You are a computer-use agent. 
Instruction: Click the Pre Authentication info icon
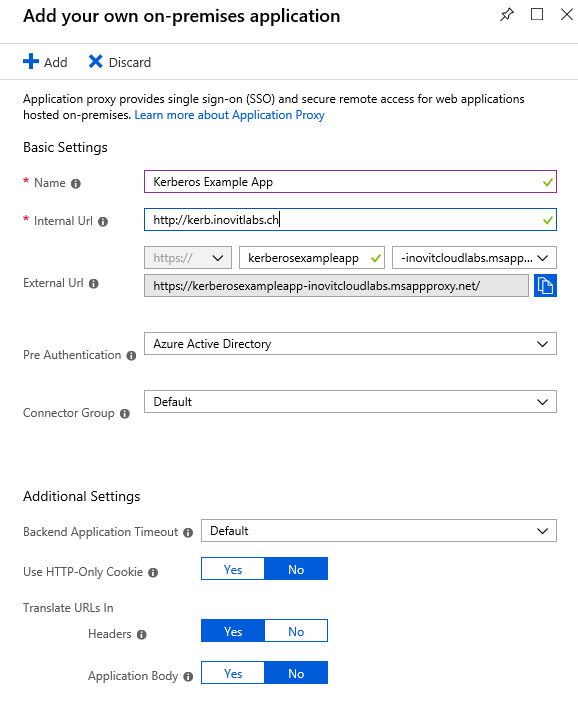click(131, 356)
